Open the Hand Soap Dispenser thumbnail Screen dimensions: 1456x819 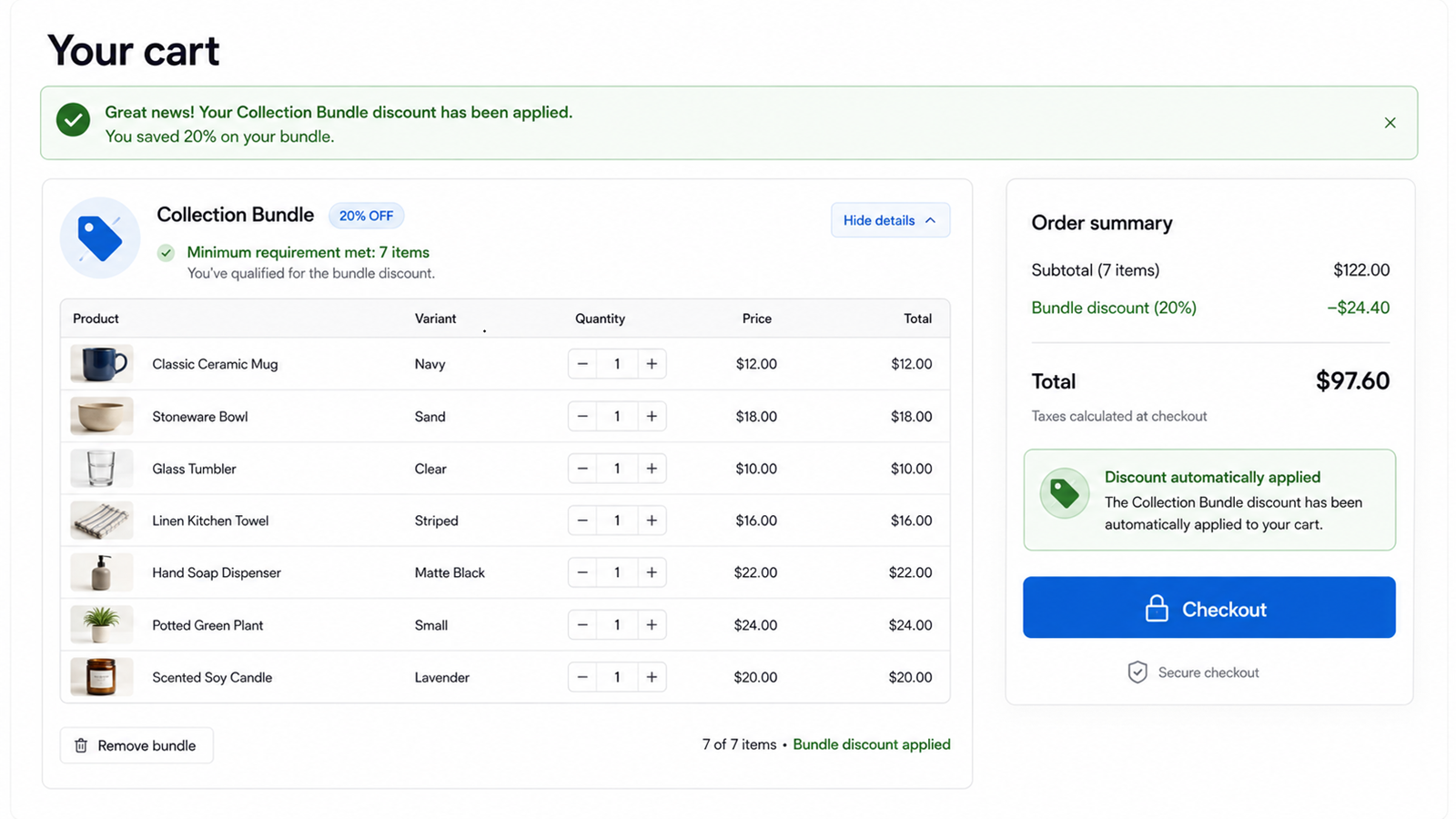[102, 572]
